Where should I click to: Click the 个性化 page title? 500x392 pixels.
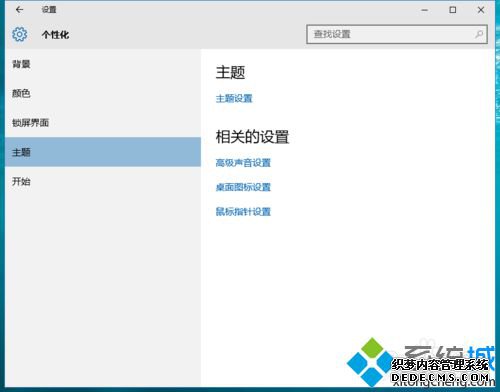point(55,35)
